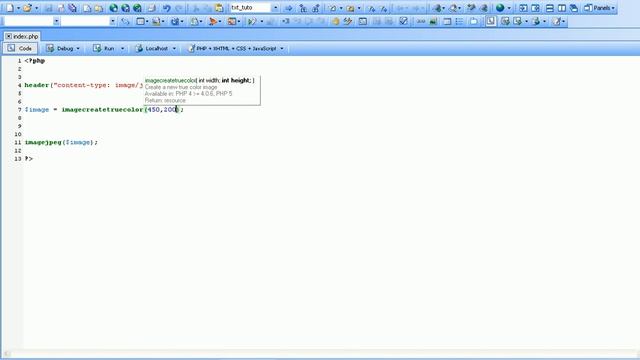Click the yellow circle icon in second toolbar
The image size is (640, 360).
tap(335, 21)
